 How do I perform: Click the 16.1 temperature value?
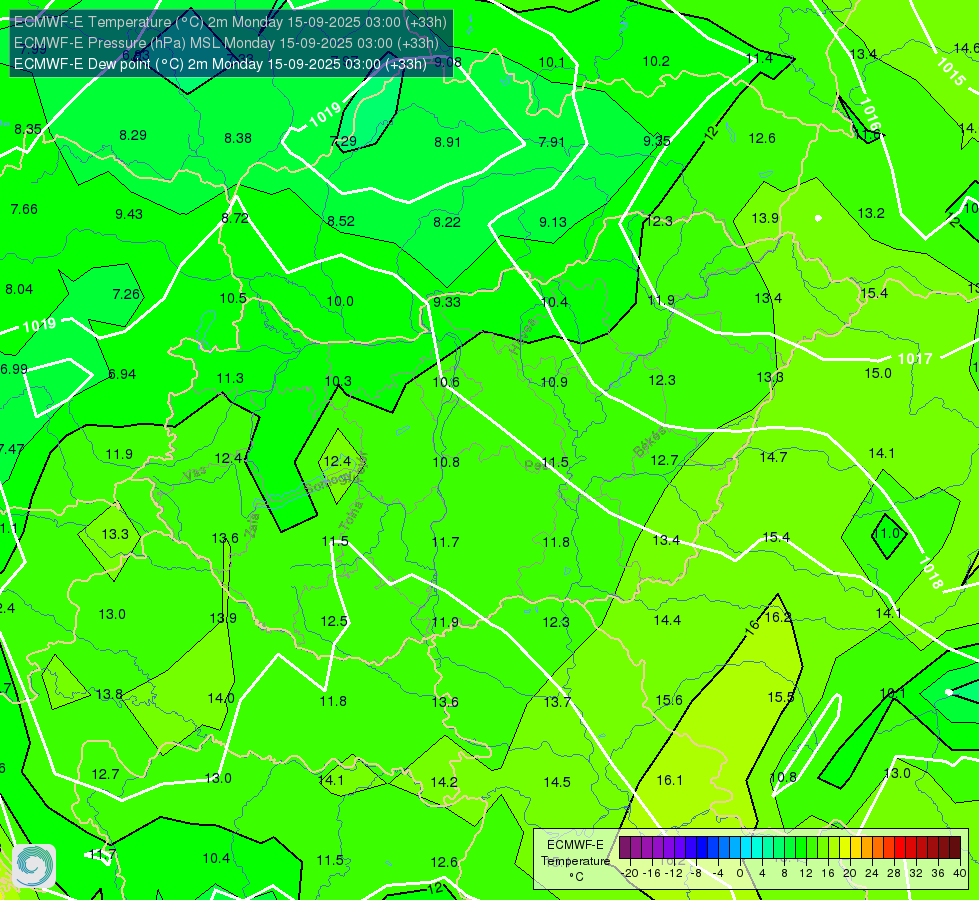pos(669,780)
